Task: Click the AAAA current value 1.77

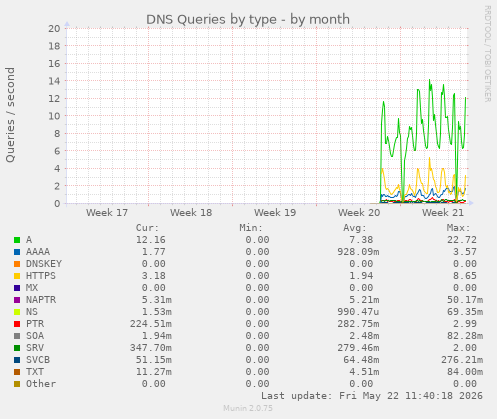Action: (x=154, y=252)
